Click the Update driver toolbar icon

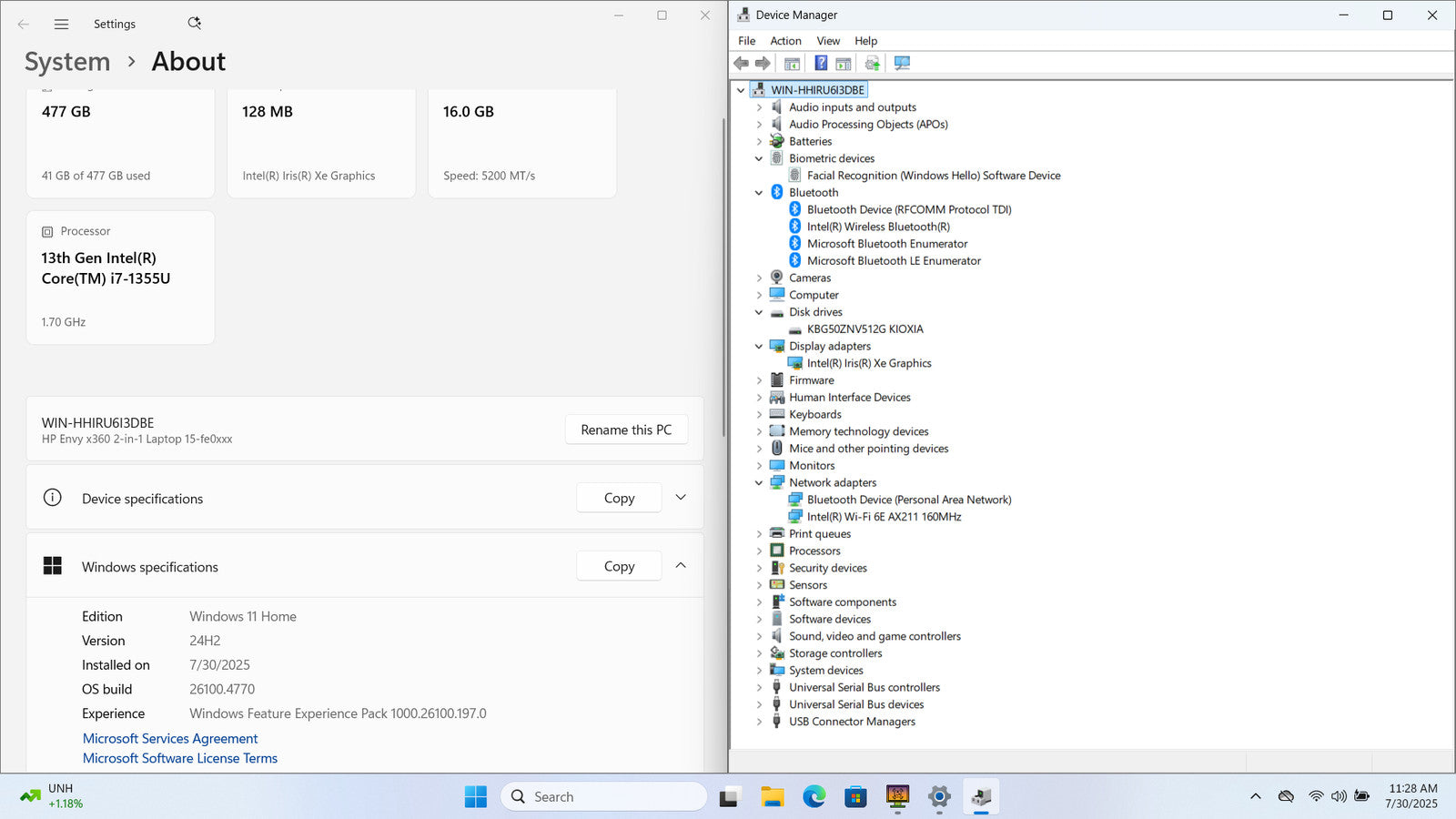click(x=872, y=63)
